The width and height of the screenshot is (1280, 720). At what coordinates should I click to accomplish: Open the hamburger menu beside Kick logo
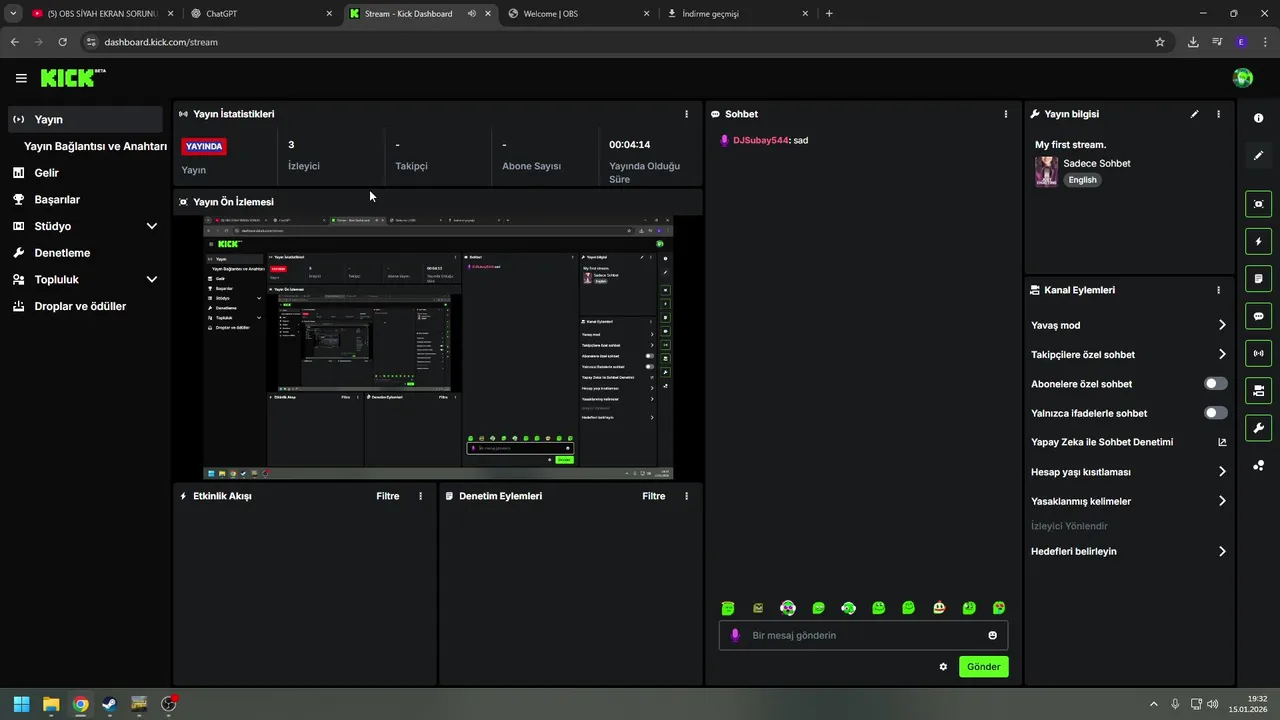click(x=21, y=78)
